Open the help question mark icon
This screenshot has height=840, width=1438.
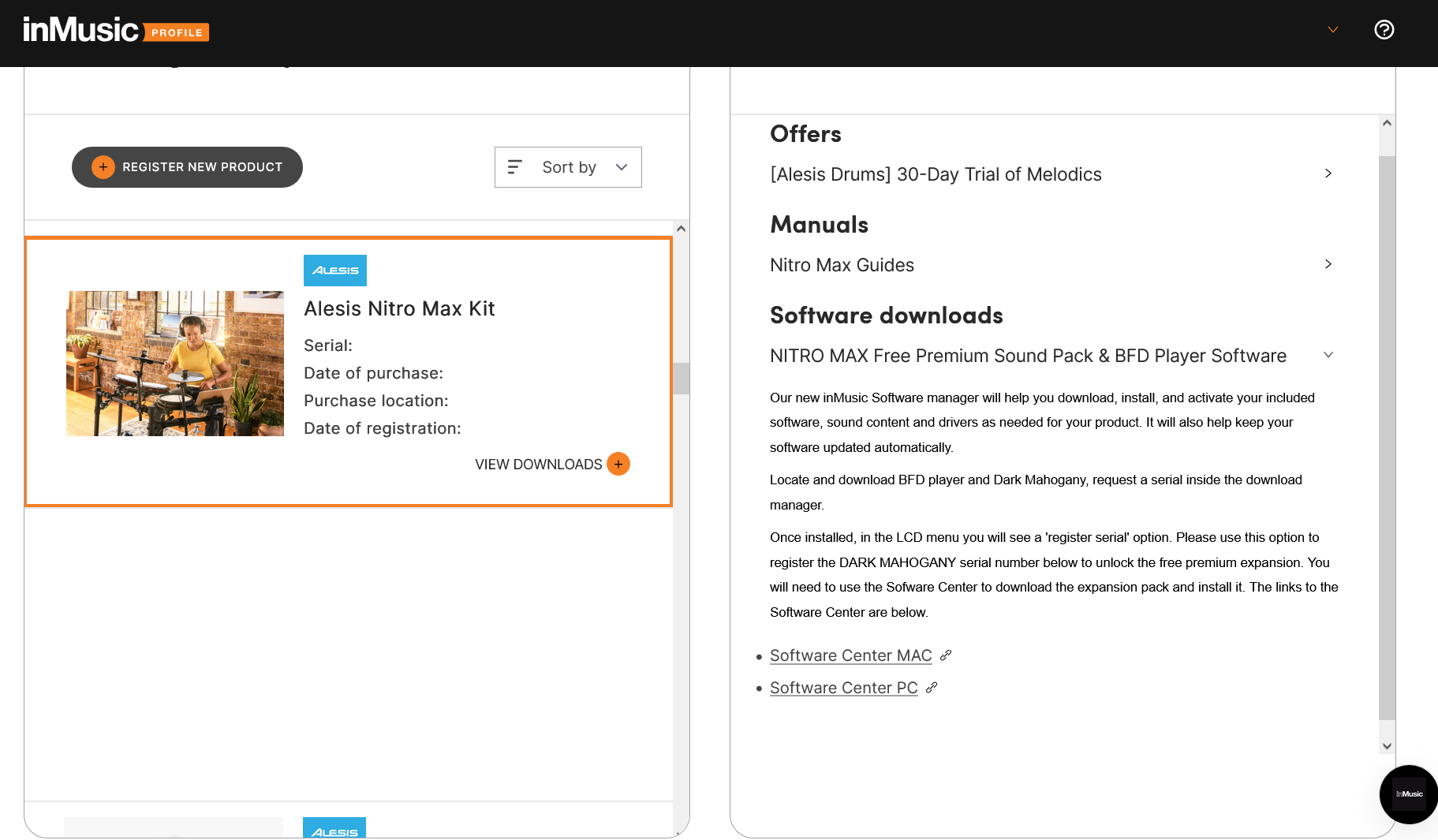(1384, 30)
